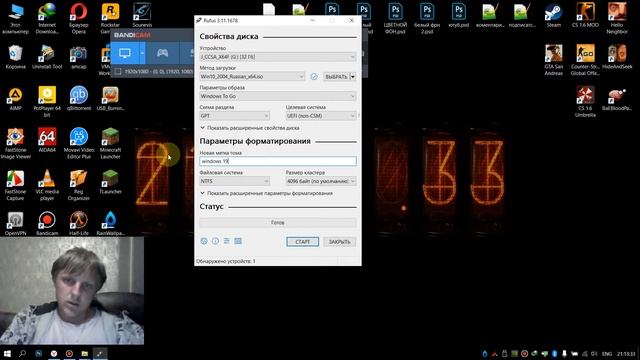This screenshot has height=360, width=640.
Task: Click the Новая метка тома input field
Action: click(x=278, y=161)
